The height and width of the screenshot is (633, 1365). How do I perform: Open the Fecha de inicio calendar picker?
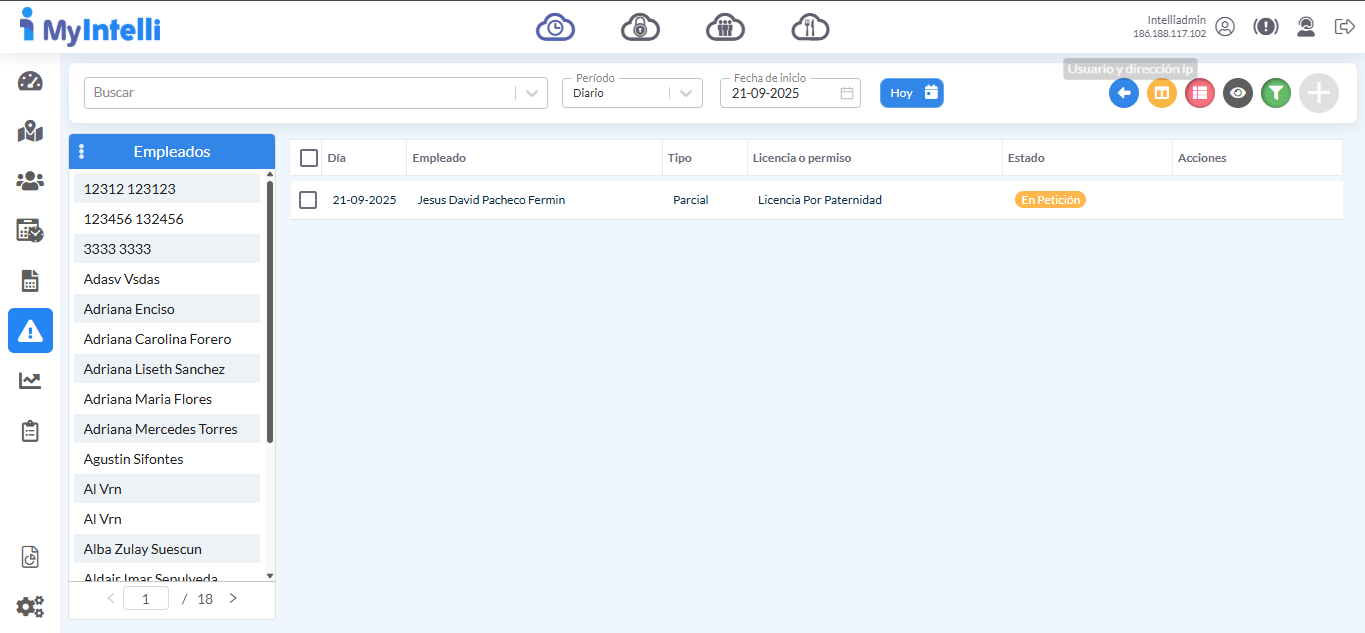(x=846, y=93)
